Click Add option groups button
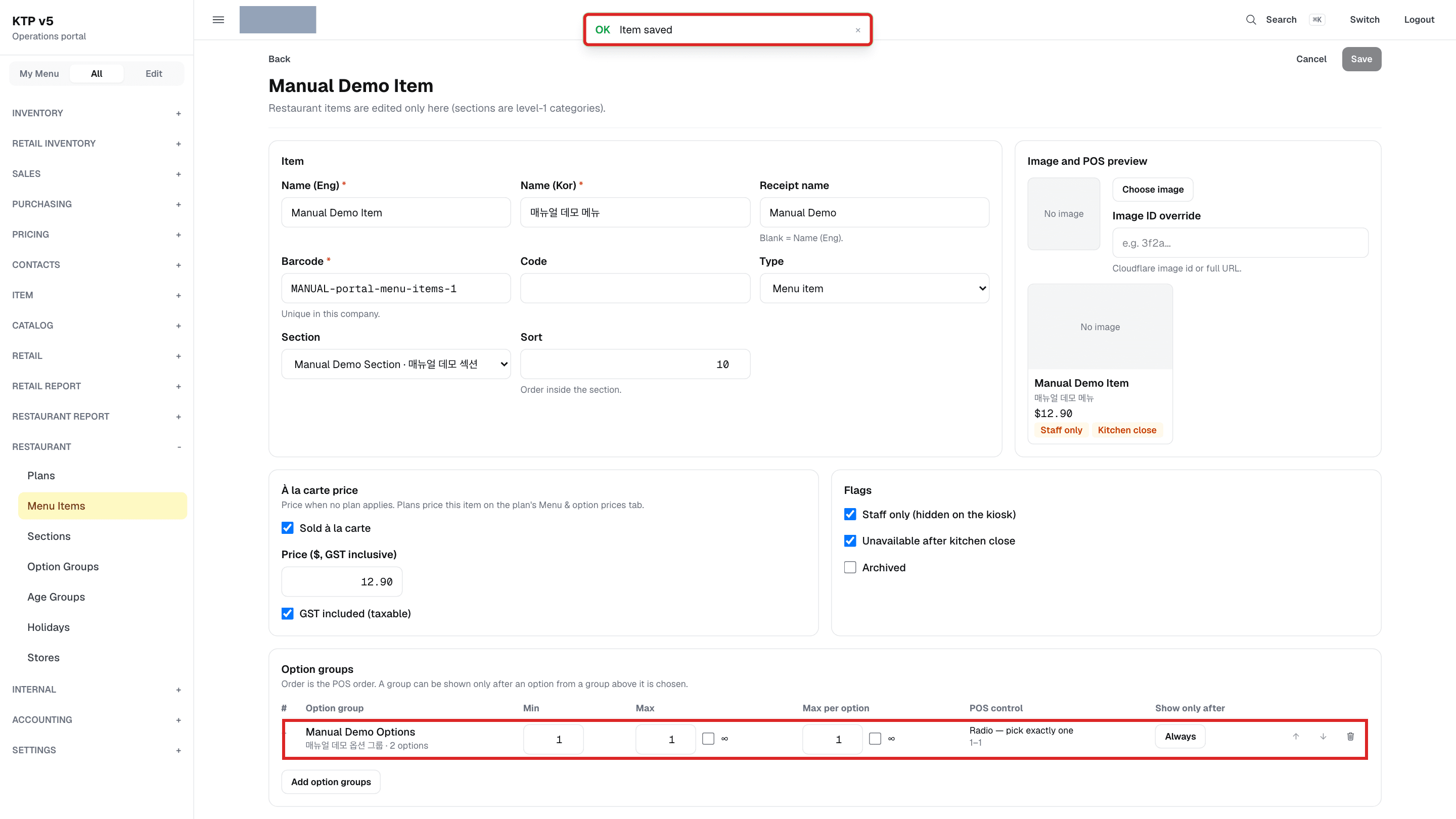This screenshot has width=1456, height=819. (331, 782)
